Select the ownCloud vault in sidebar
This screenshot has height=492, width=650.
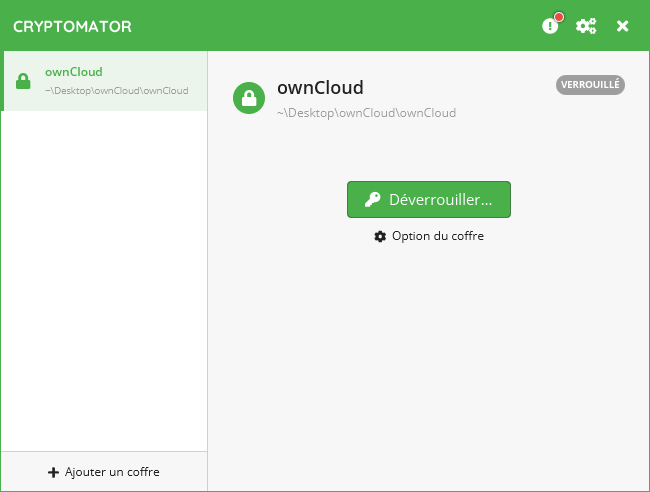pos(104,81)
